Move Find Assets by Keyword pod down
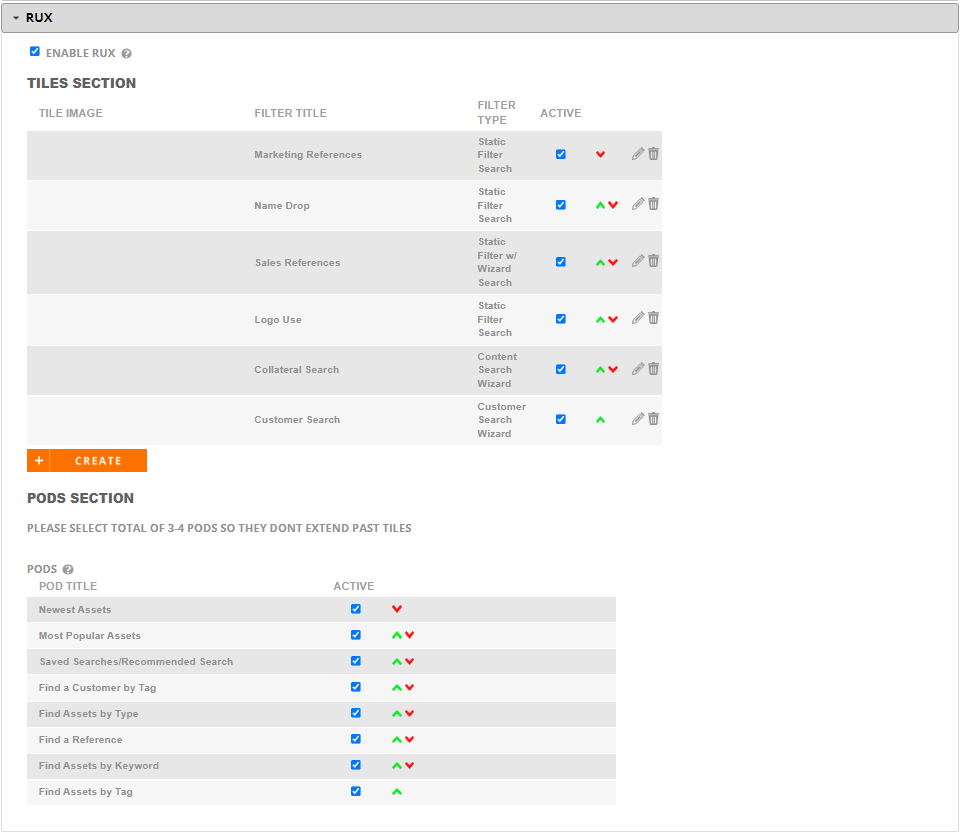Image resolution: width=962 pixels, height=836 pixels. (x=409, y=765)
